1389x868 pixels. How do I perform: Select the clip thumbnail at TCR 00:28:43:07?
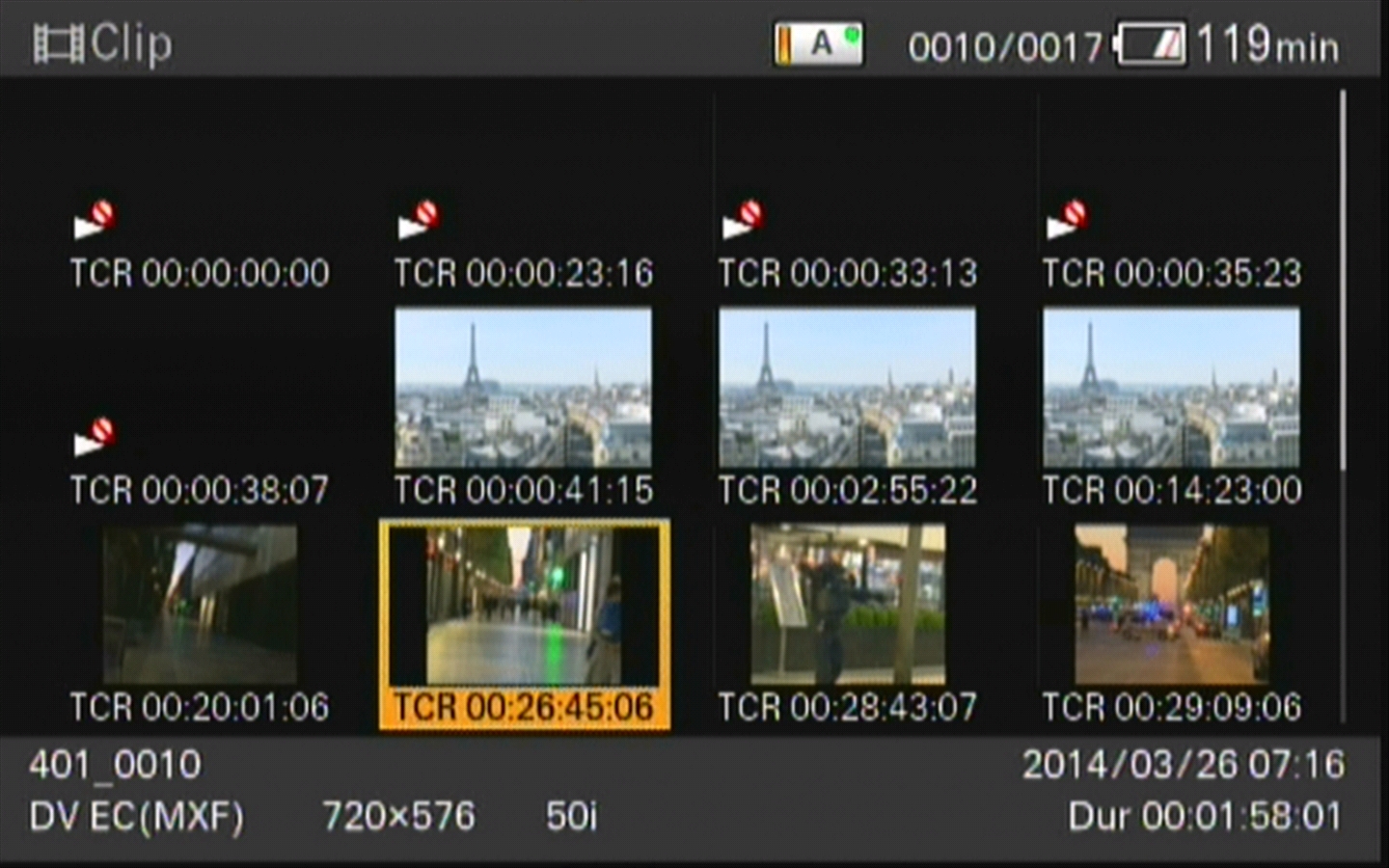click(848, 605)
